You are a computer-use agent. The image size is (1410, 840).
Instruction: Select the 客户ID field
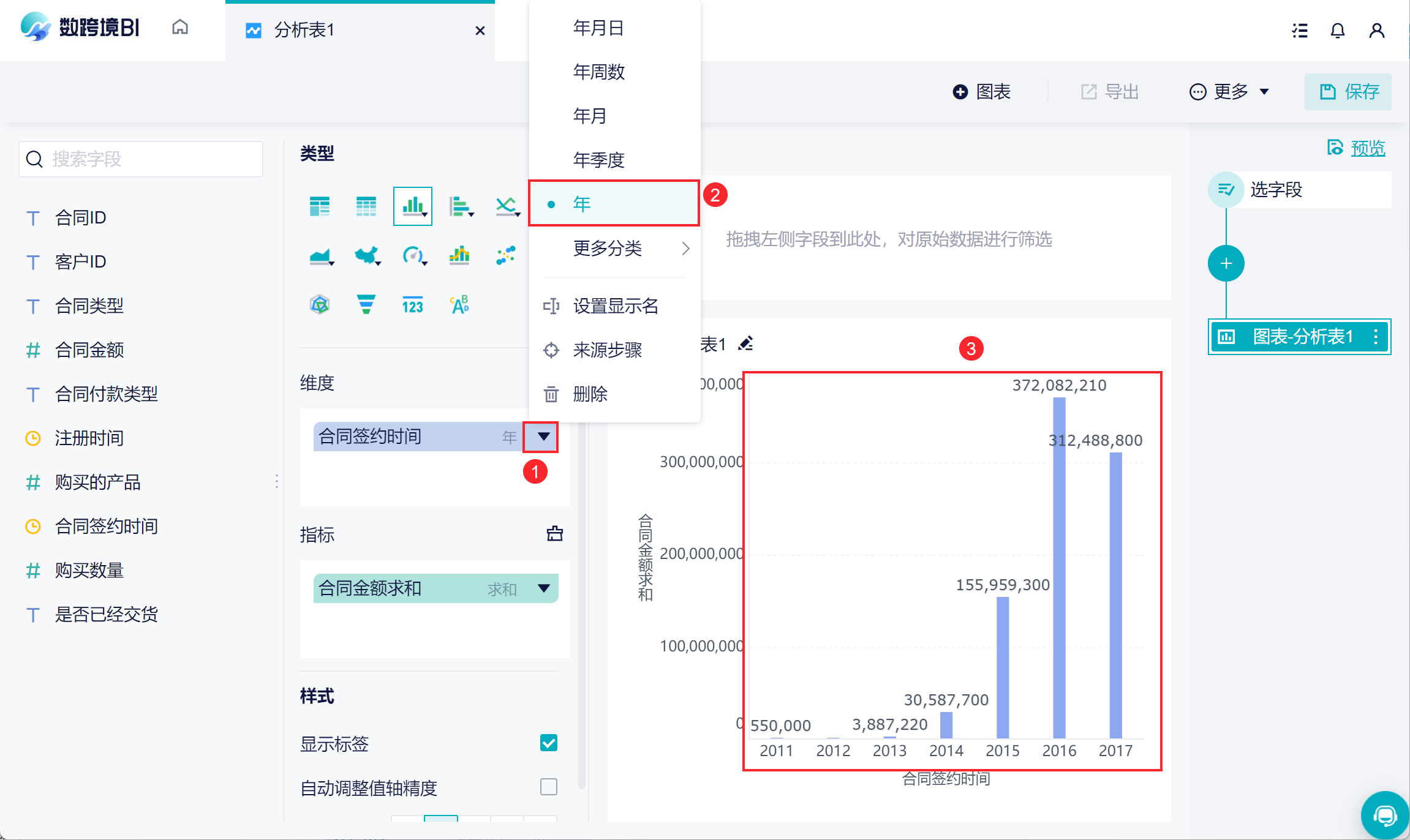(x=81, y=262)
